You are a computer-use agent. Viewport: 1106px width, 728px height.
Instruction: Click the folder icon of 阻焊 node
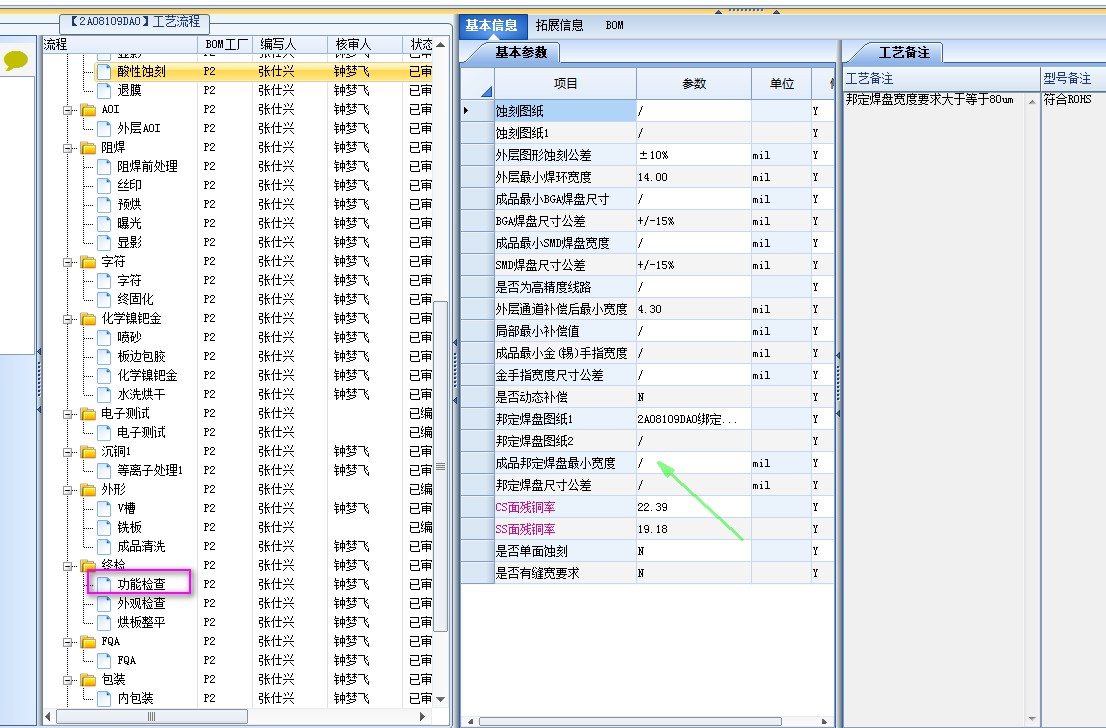[x=88, y=147]
